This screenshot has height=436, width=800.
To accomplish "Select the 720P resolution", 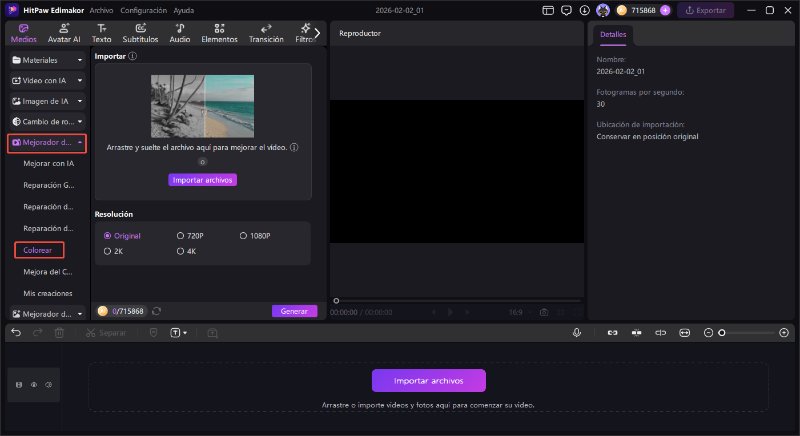I will (x=190, y=236).
